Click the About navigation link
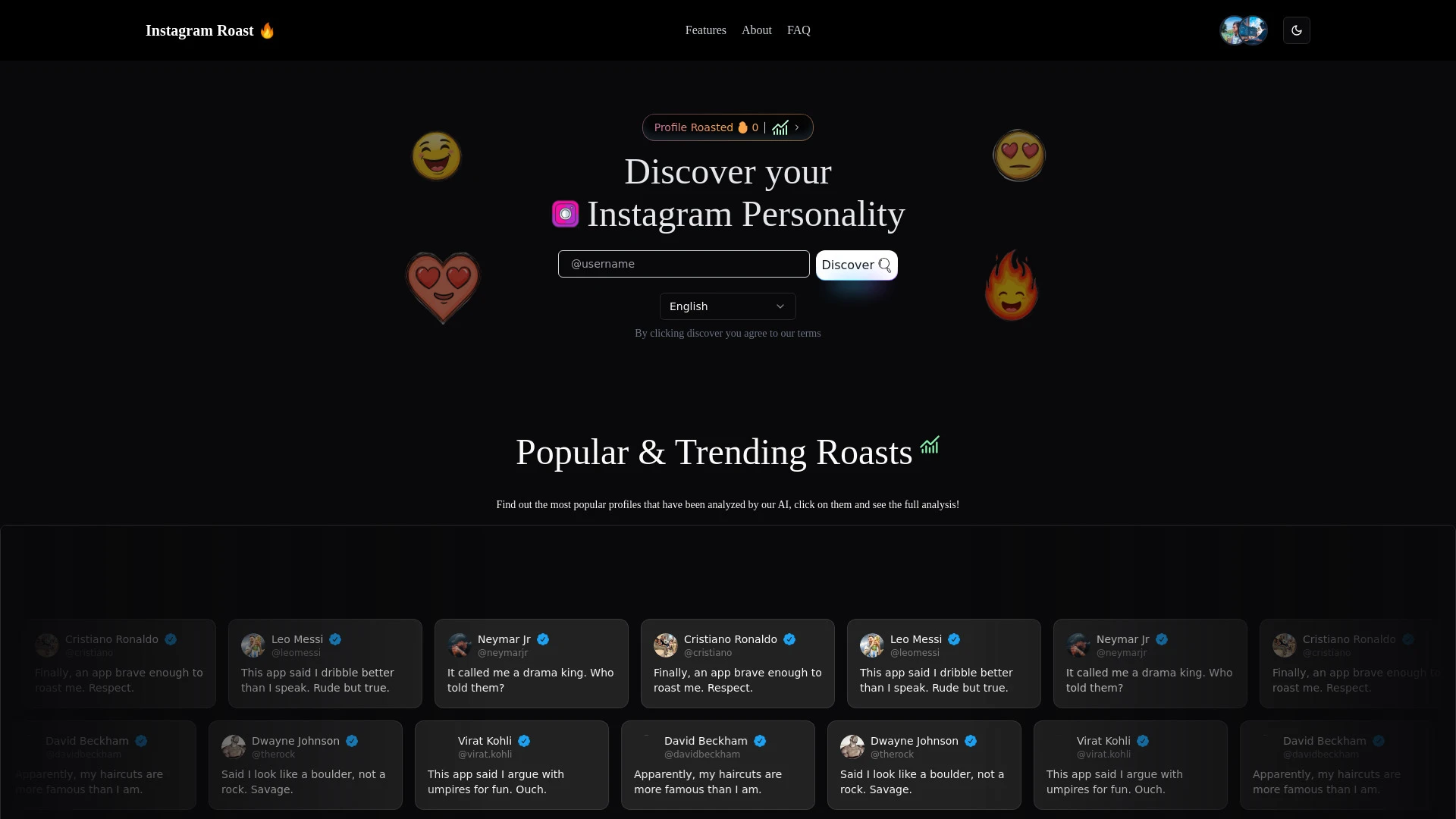The height and width of the screenshot is (819, 1456). [757, 30]
